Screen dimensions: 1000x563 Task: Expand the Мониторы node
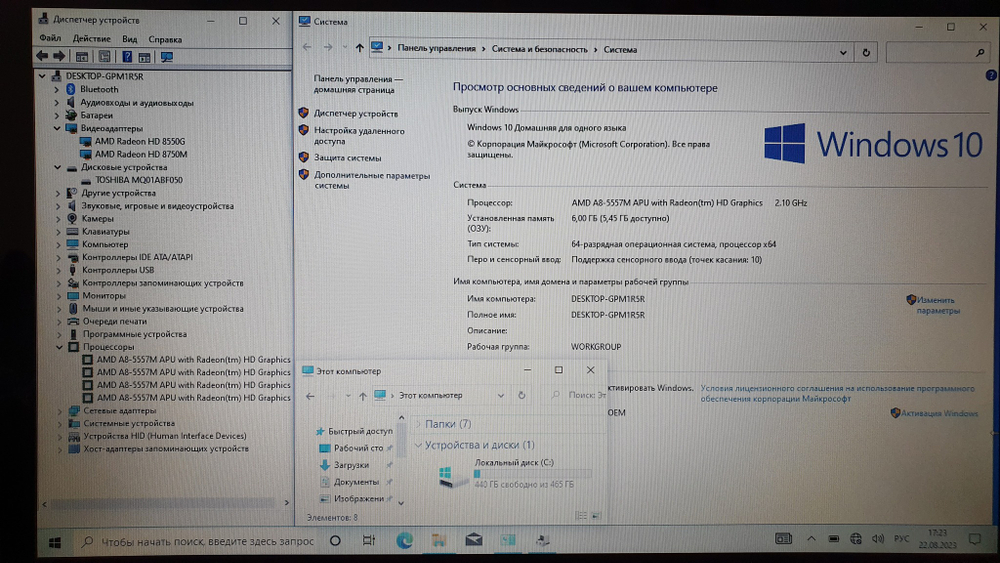pyautogui.click(x=59, y=295)
